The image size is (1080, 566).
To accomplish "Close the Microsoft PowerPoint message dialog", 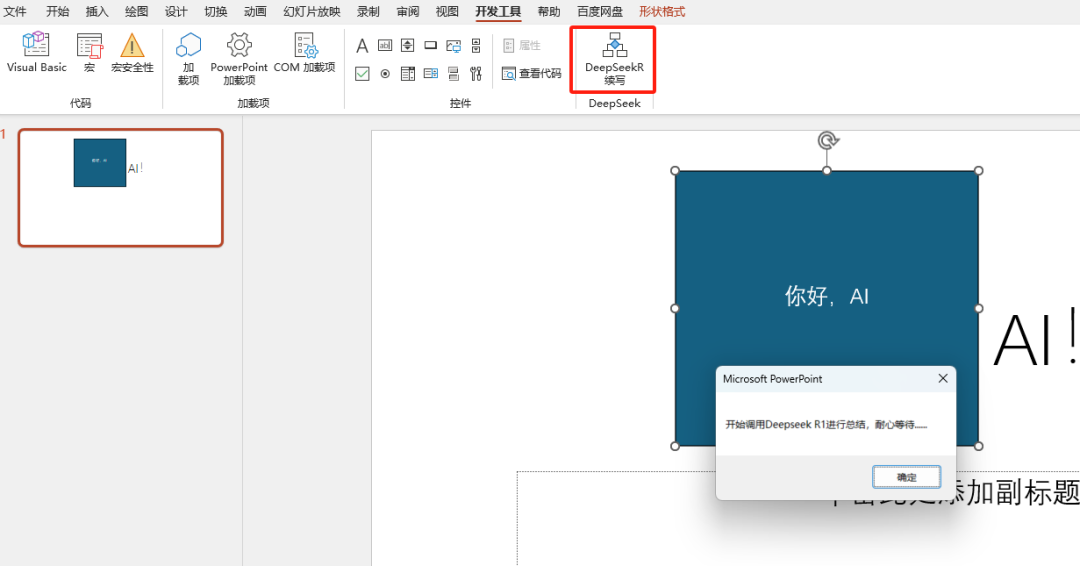I will pyautogui.click(x=943, y=378).
